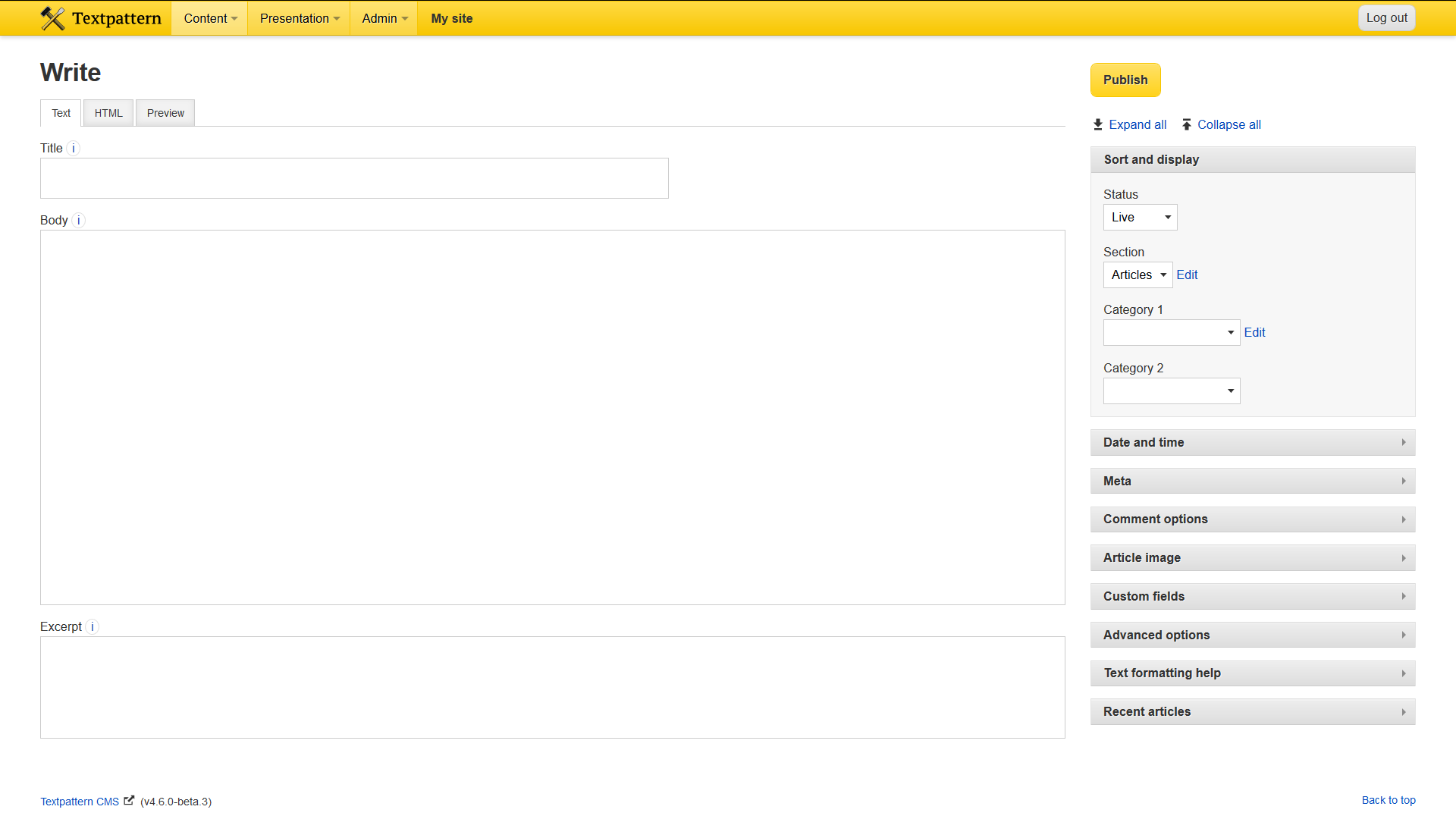The image size is (1456, 819).
Task: Expand the Meta panel
Action: [1253, 481]
